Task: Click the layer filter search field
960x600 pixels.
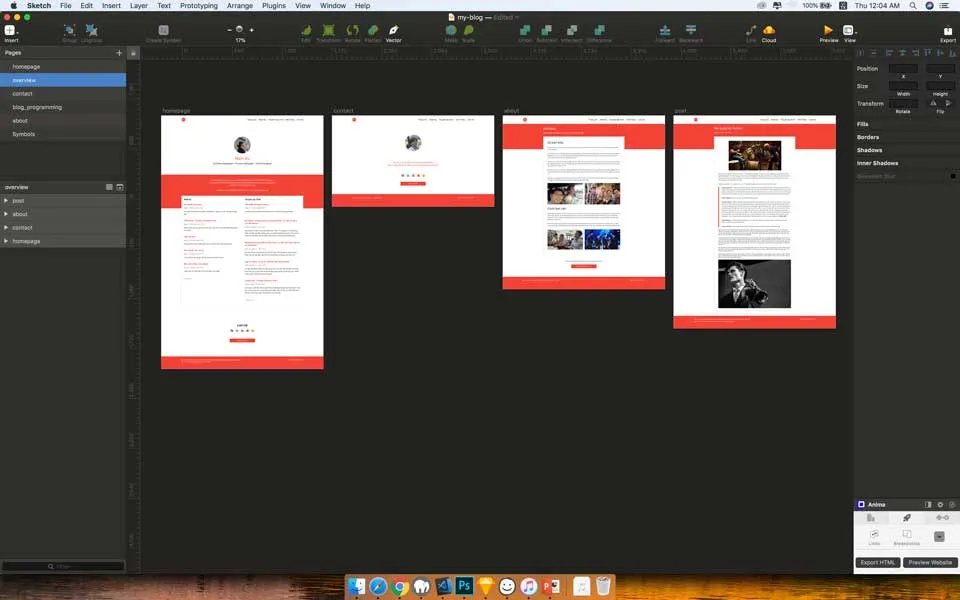Action: pos(63,567)
